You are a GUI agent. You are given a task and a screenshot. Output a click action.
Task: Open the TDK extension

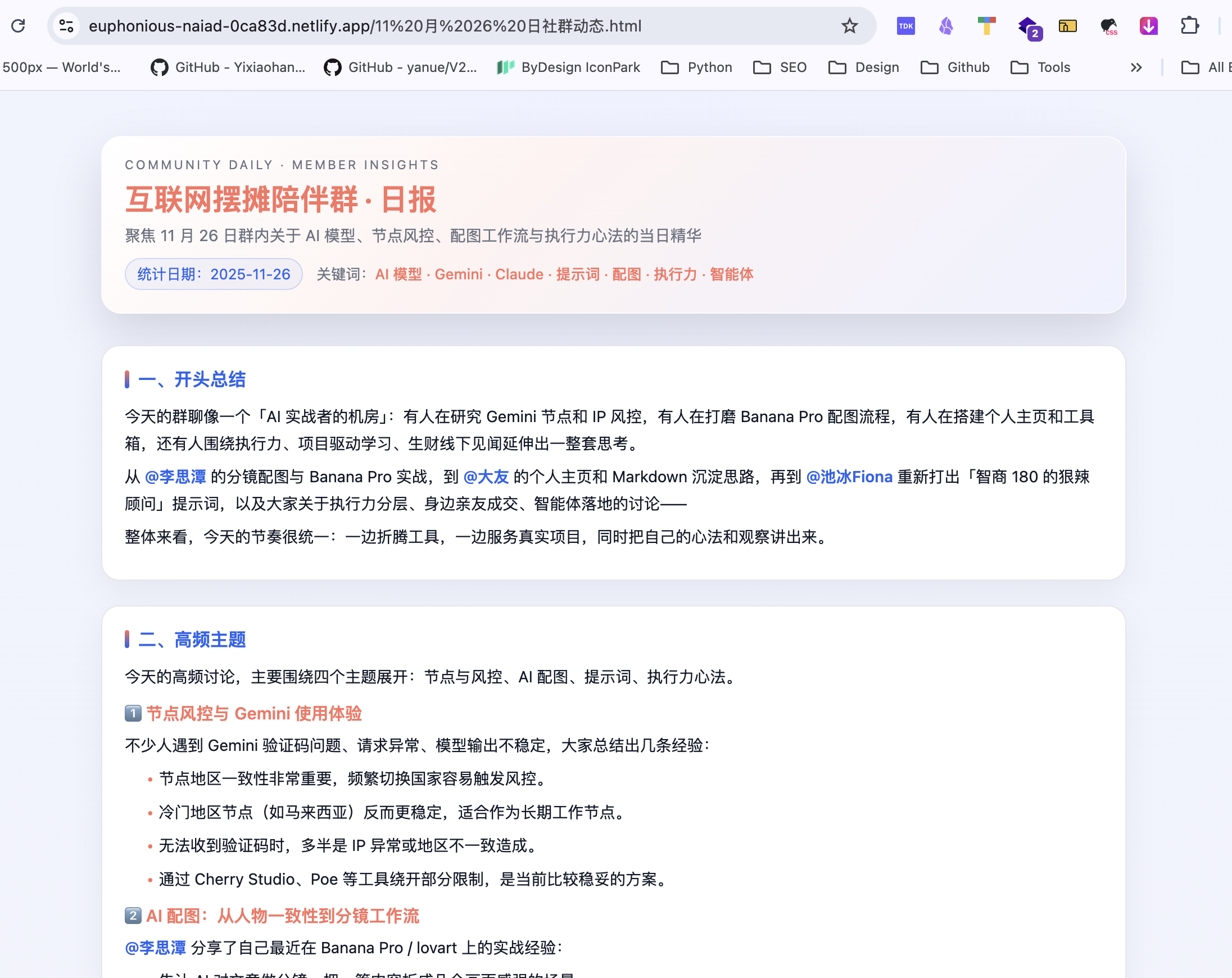coord(905,26)
